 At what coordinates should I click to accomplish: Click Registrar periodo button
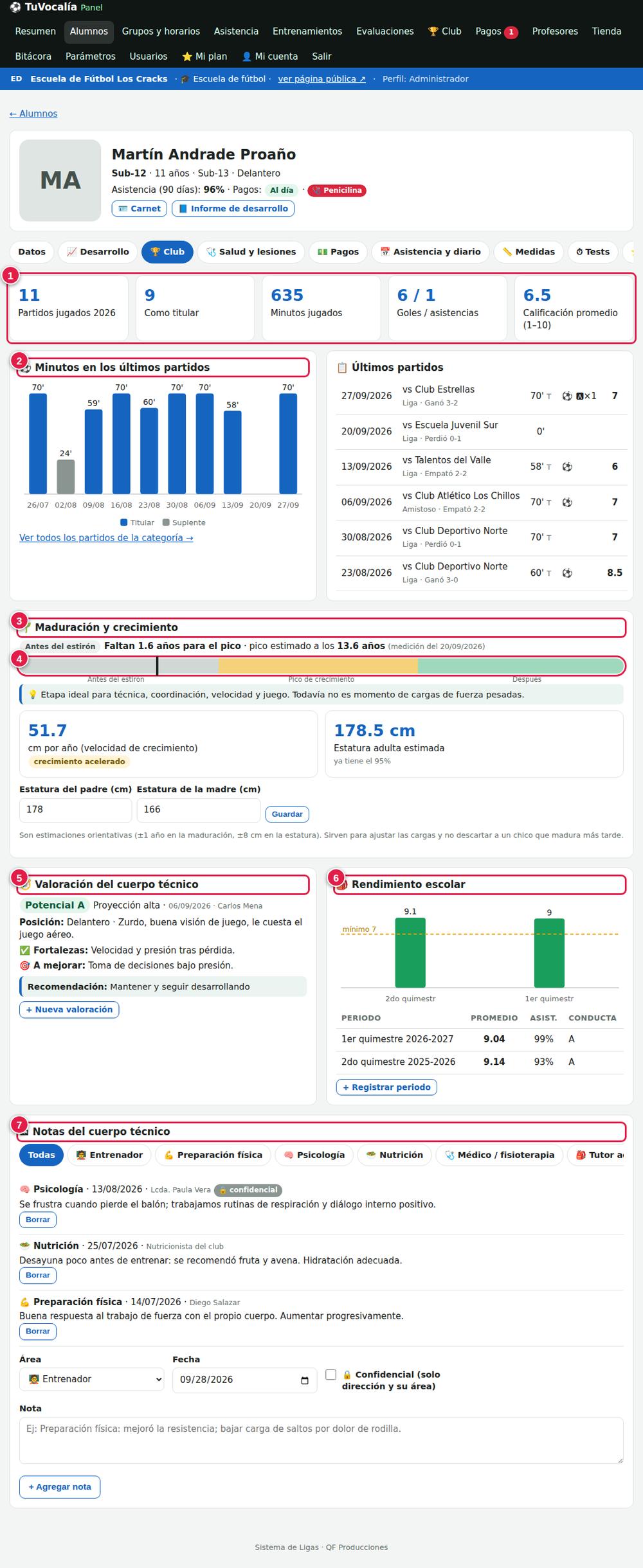point(386,1087)
